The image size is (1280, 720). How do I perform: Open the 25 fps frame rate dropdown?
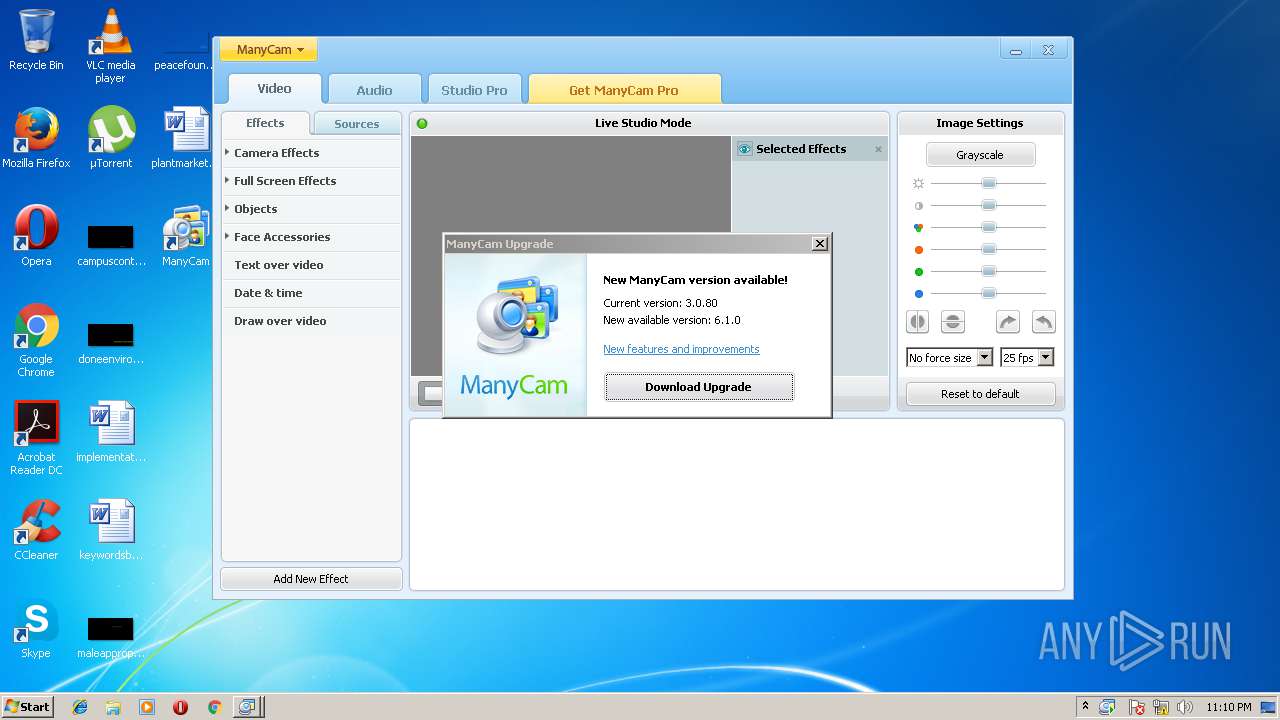[x=1027, y=357]
